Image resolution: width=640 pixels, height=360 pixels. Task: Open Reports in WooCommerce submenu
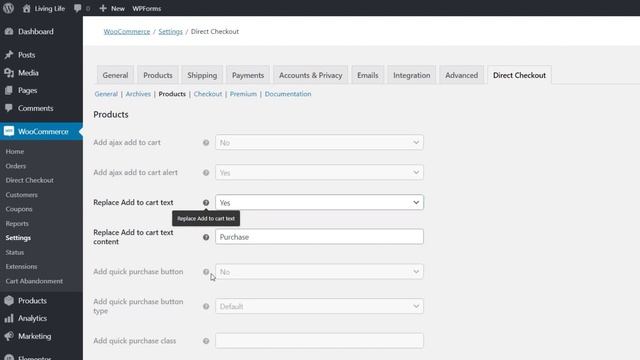coord(17,224)
